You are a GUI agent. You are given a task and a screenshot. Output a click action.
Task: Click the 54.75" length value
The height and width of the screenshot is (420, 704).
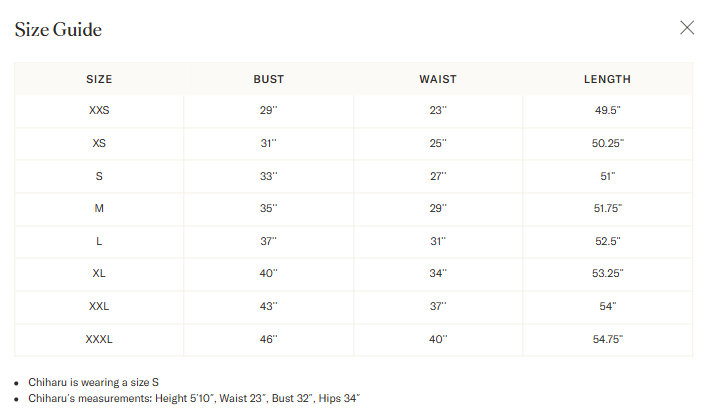[607, 339]
